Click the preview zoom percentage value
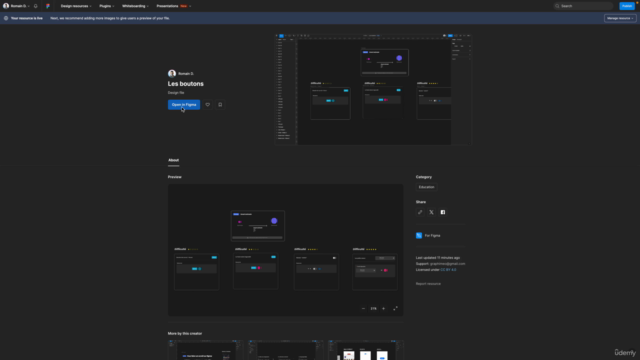Viewport: 640px width, 360px height. [x=373, y=309]
